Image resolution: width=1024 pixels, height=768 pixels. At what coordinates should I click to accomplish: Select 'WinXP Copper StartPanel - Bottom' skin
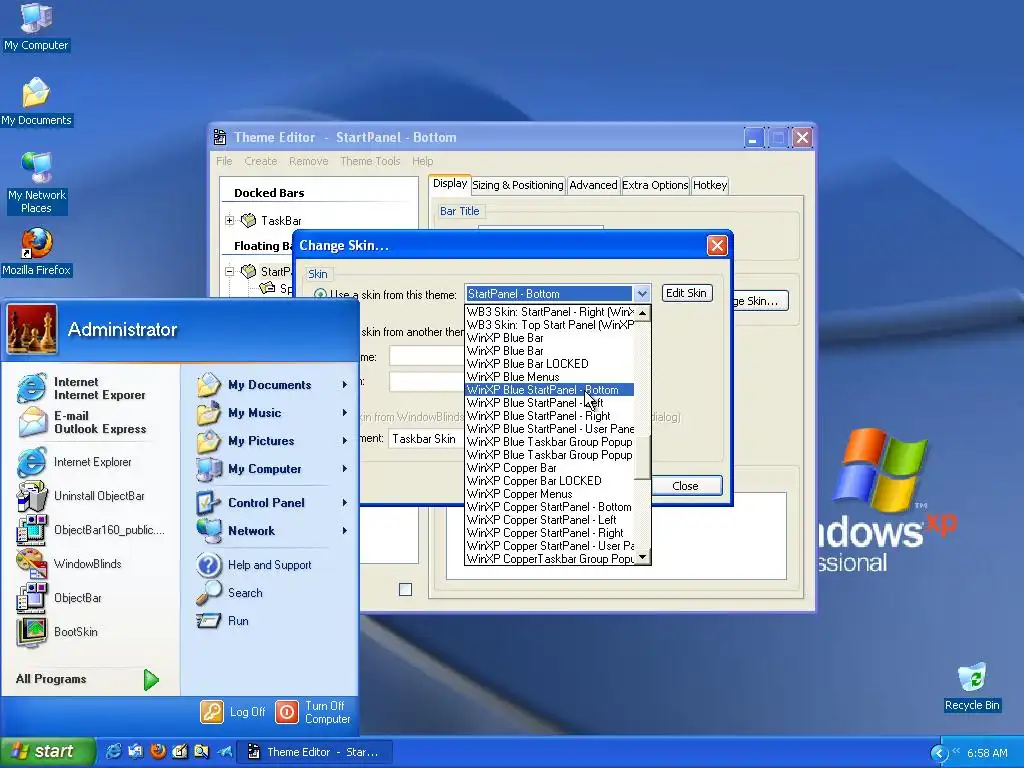point(549,507)
